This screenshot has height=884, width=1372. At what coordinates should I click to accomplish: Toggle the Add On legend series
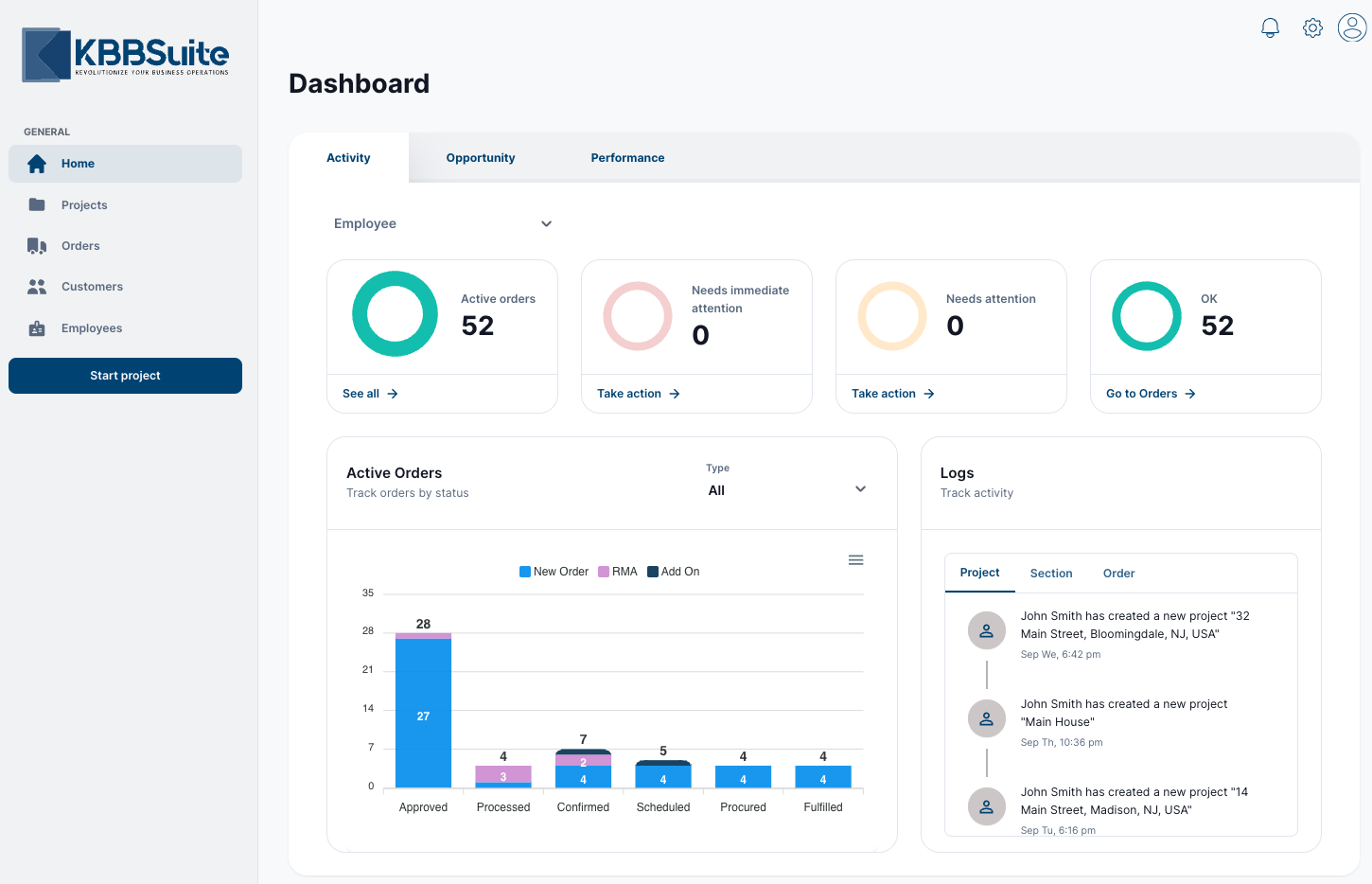tap(674, 572)
